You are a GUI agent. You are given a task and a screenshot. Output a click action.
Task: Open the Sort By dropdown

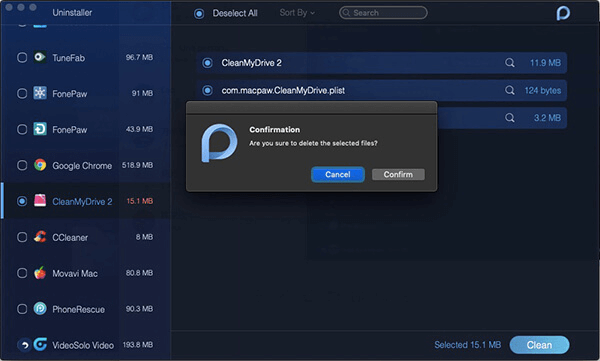tap(297, 13)
